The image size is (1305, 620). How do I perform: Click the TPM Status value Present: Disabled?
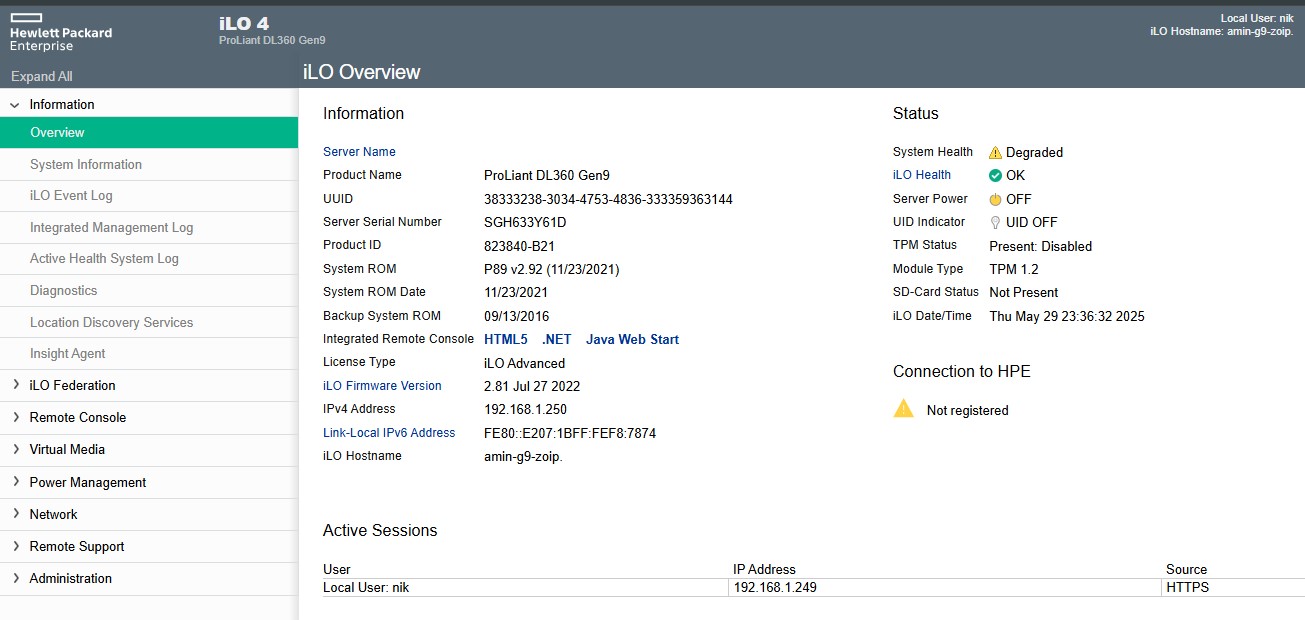[x=1040, y=246]
